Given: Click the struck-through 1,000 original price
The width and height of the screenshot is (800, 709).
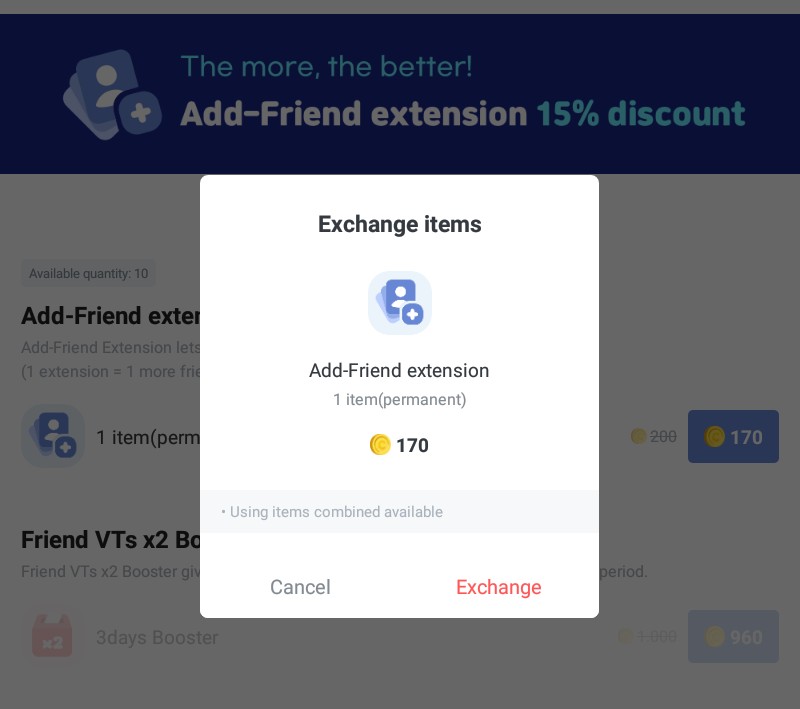Looking at the screenshot, I should point(656,637).
